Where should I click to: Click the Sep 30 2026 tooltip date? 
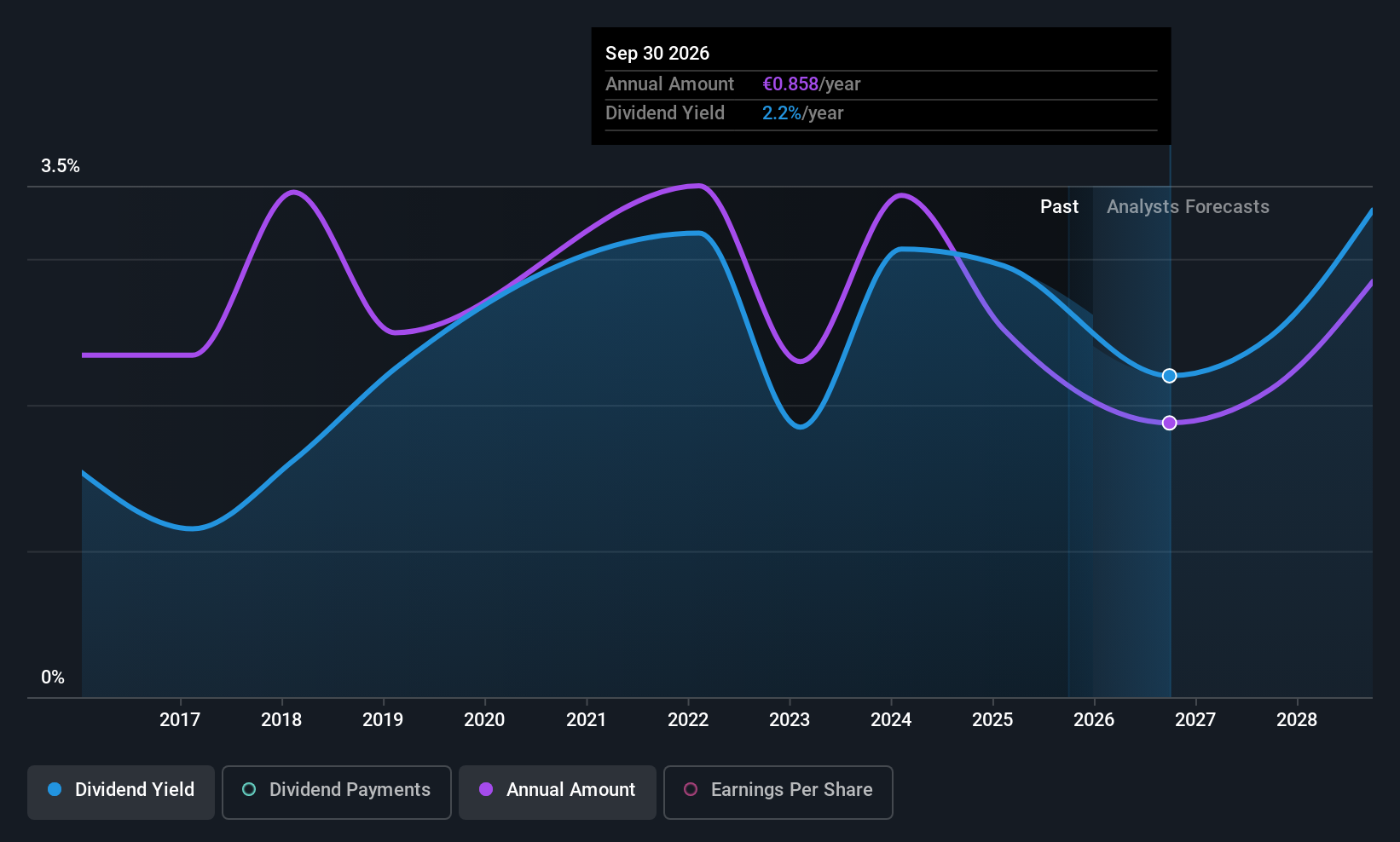[x=657, y=53]
